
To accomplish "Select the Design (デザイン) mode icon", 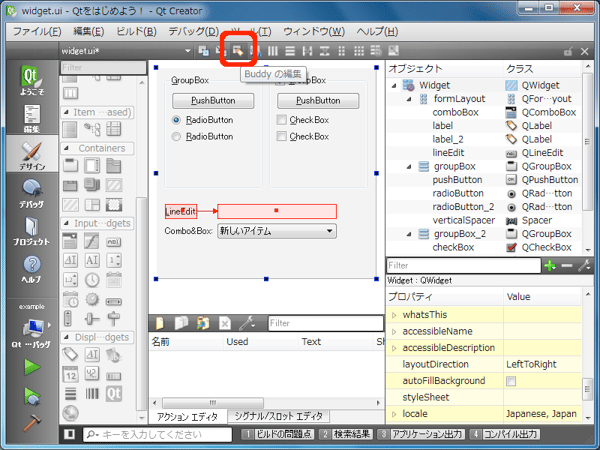I will coord(32,156).
